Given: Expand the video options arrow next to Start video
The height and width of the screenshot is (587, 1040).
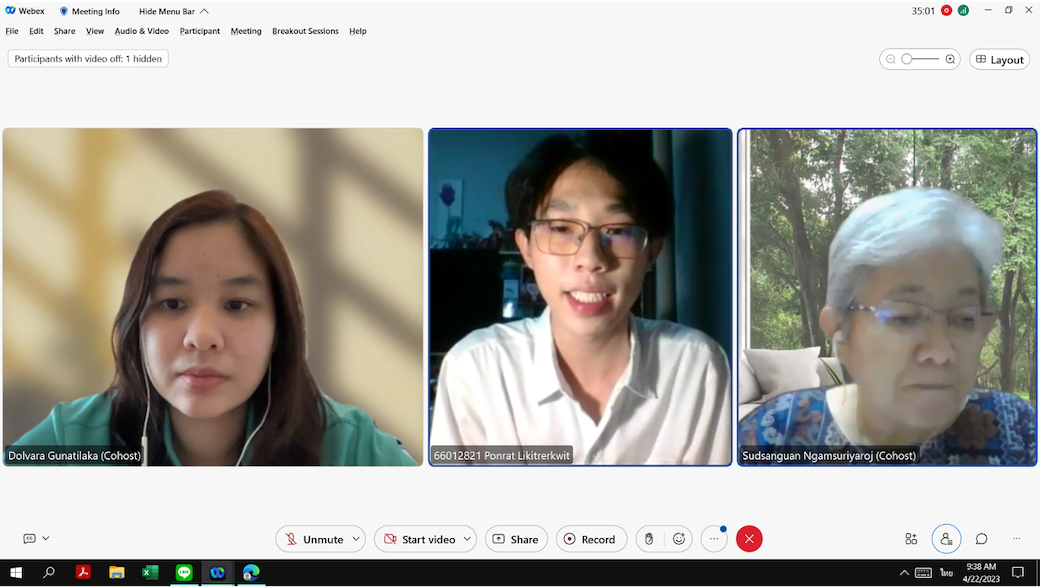Looking at the screenshot, I should [466, 539].
